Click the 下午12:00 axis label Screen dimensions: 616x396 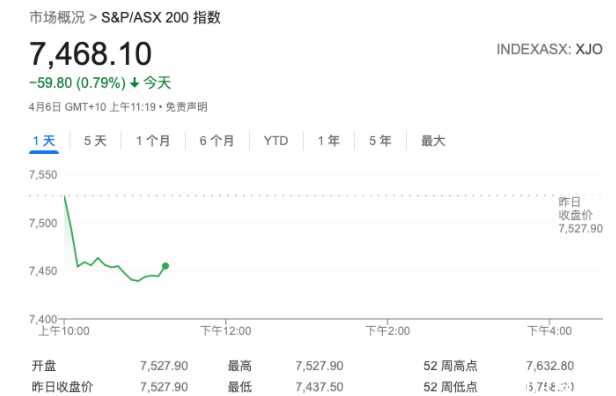click(226, 331)
